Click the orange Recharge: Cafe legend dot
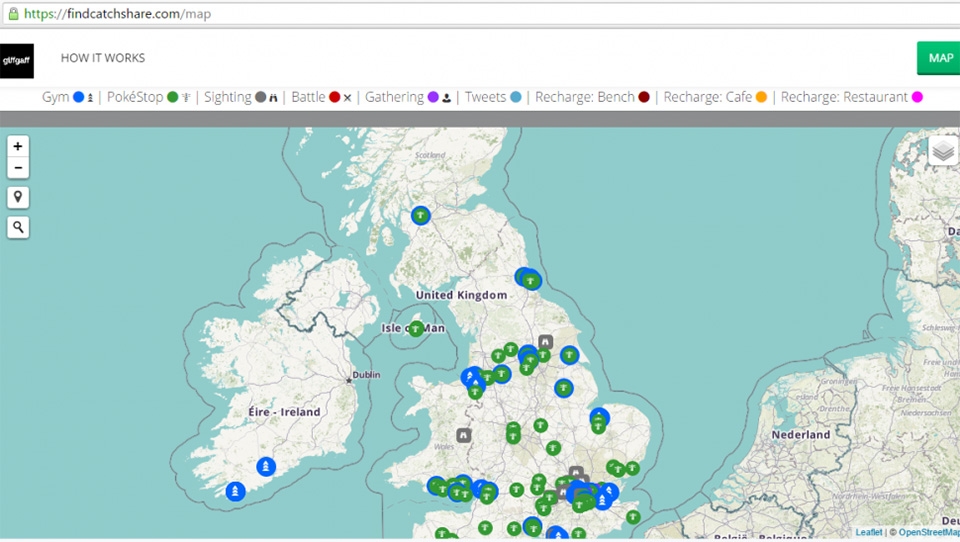 [x=761, y=97]
